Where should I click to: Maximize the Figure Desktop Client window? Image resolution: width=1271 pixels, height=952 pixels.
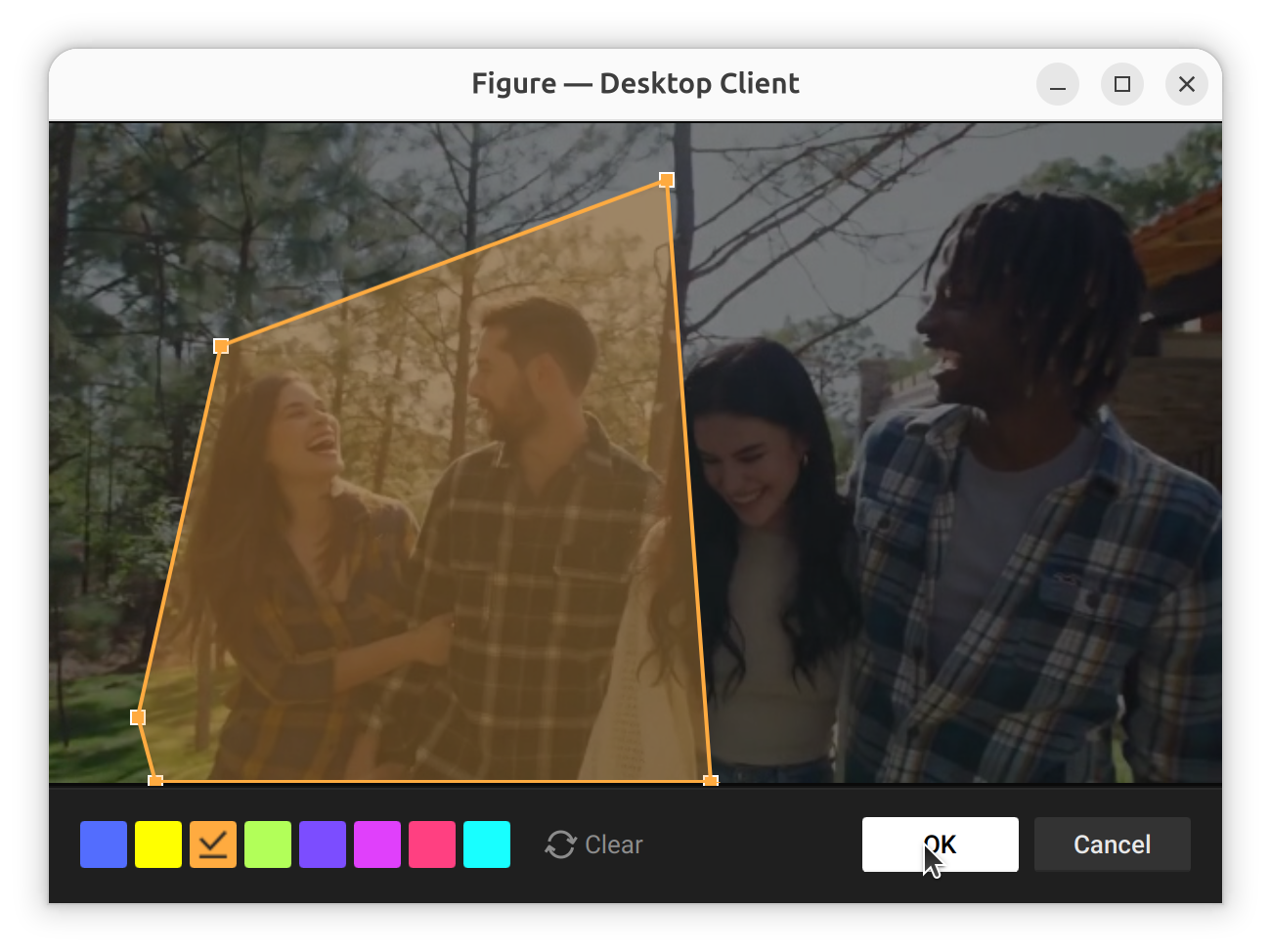[x=1122, y=84]
